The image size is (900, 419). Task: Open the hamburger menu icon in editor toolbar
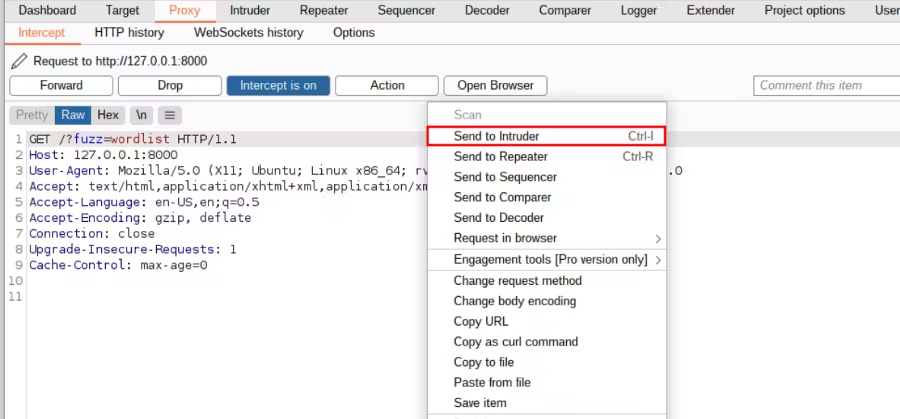coord(169,115)
